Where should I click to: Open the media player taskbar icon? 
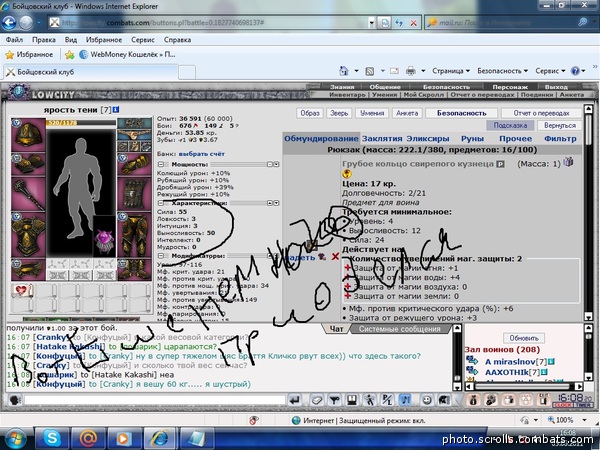pyautogui.click(x=124, y=438)
